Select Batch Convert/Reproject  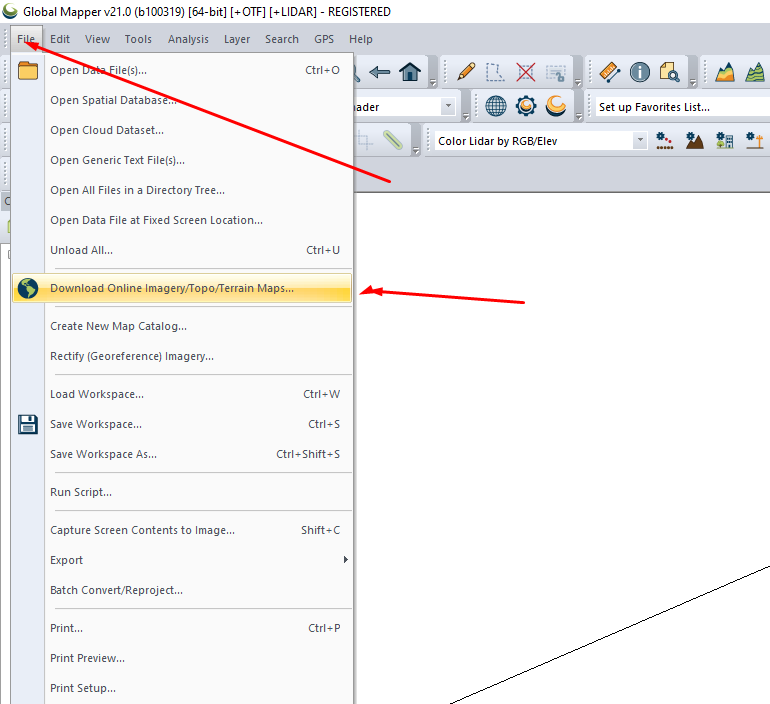pos(182,590)
